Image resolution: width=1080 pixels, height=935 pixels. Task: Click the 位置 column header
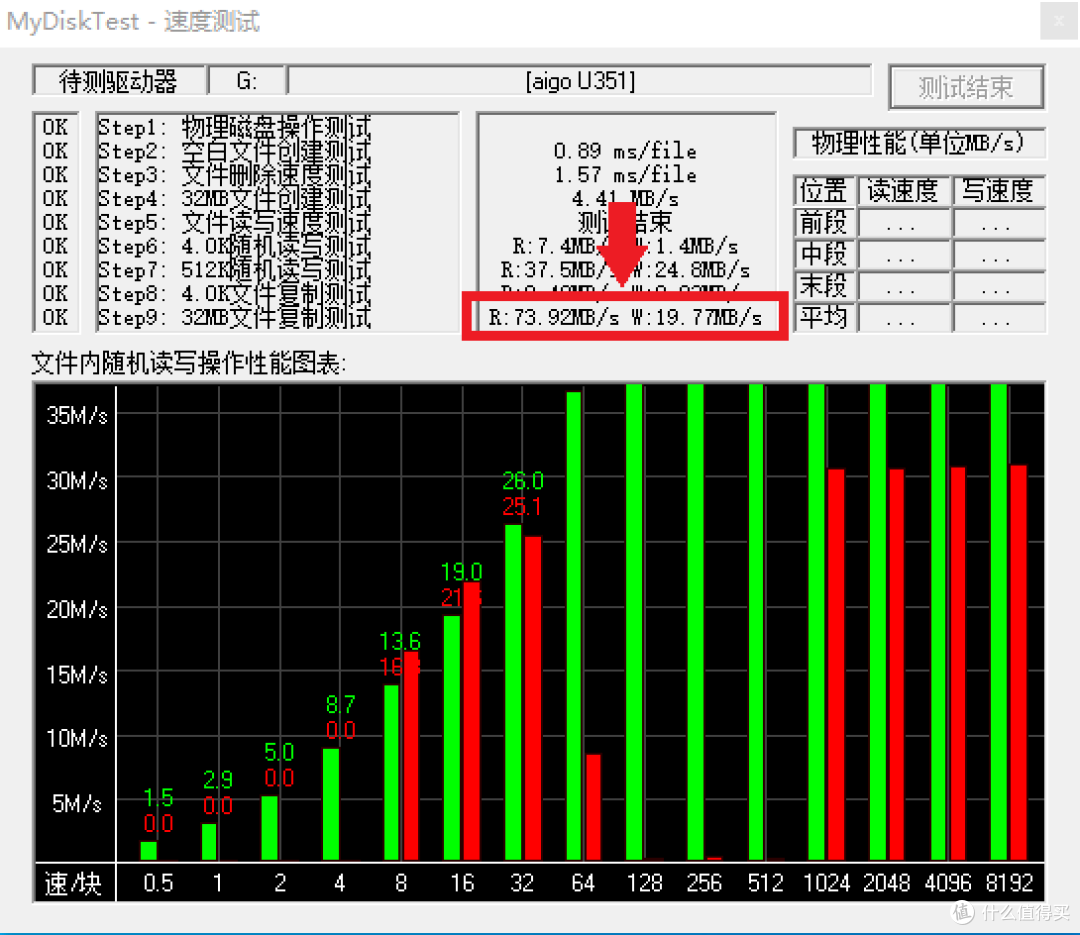pyautogui.click(x=823, y=190)
